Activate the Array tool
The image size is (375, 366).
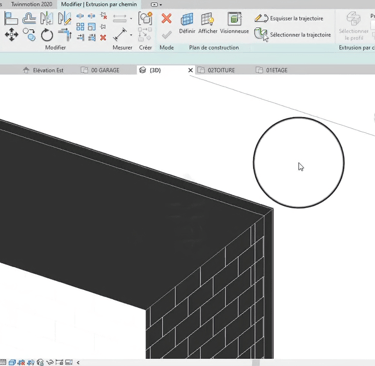click(80, 27)
